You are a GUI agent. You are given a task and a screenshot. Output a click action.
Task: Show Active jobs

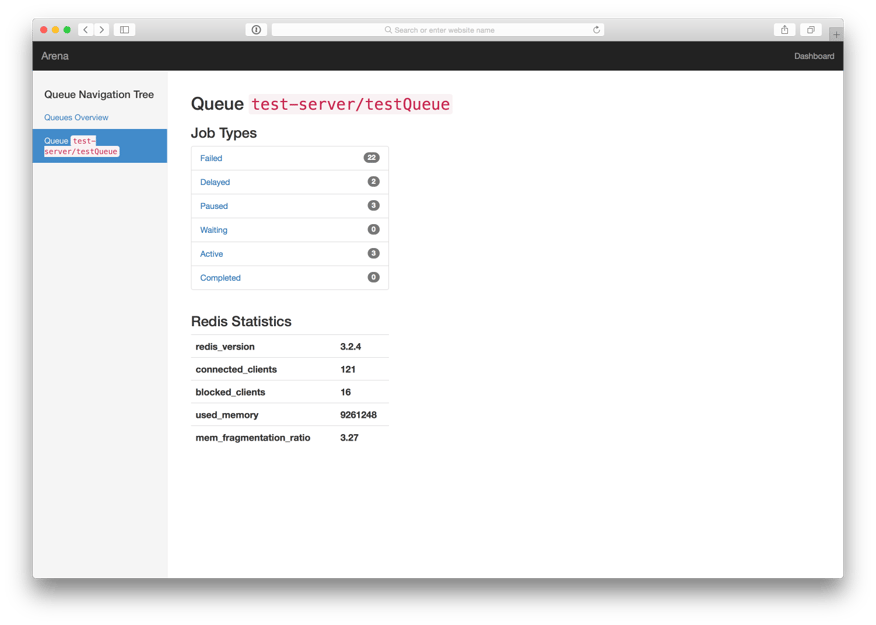tap(211, 253)
